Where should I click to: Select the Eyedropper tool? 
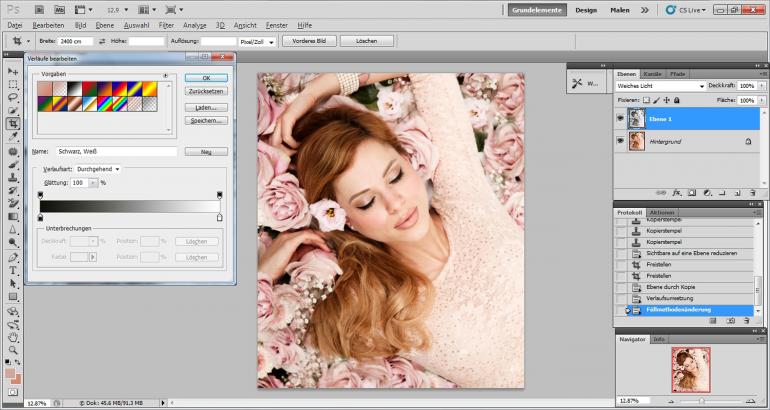point(13,137)
